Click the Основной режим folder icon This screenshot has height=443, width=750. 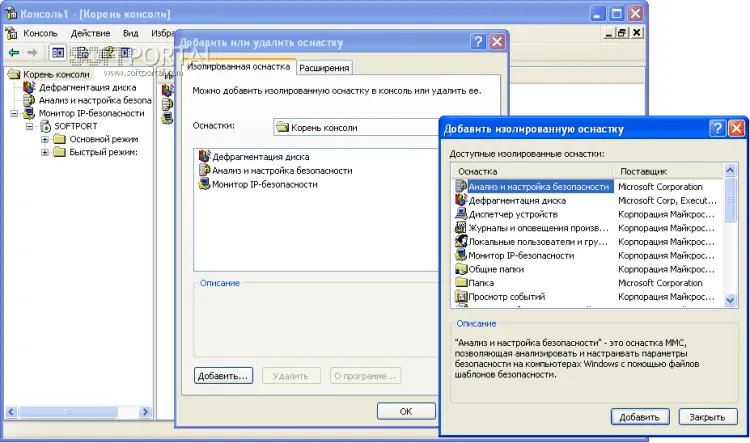(59, 139)
